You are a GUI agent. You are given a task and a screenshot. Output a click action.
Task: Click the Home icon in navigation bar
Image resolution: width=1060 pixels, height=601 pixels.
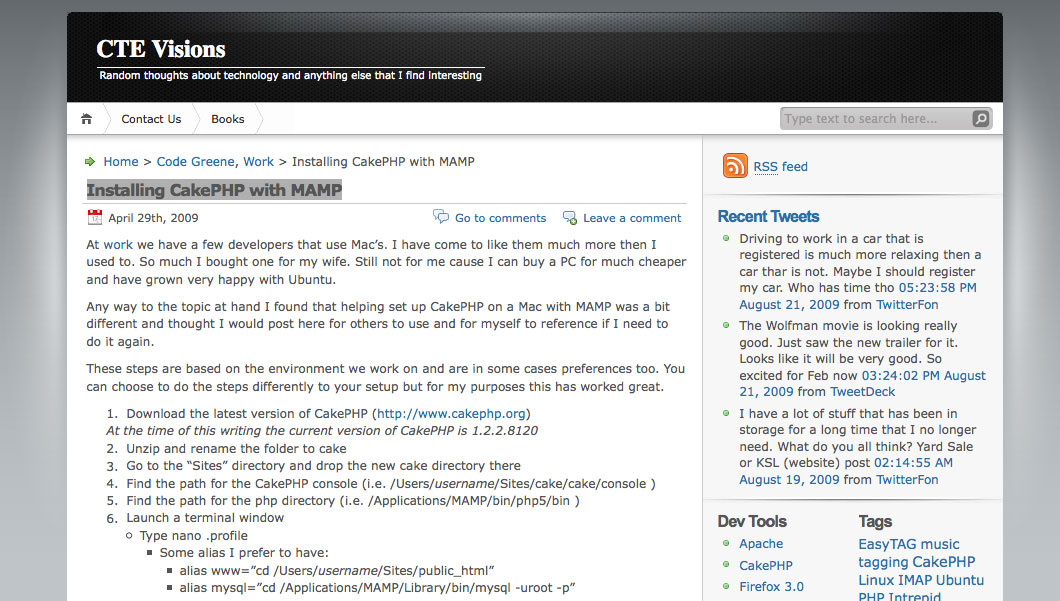[x=87, y=119]
